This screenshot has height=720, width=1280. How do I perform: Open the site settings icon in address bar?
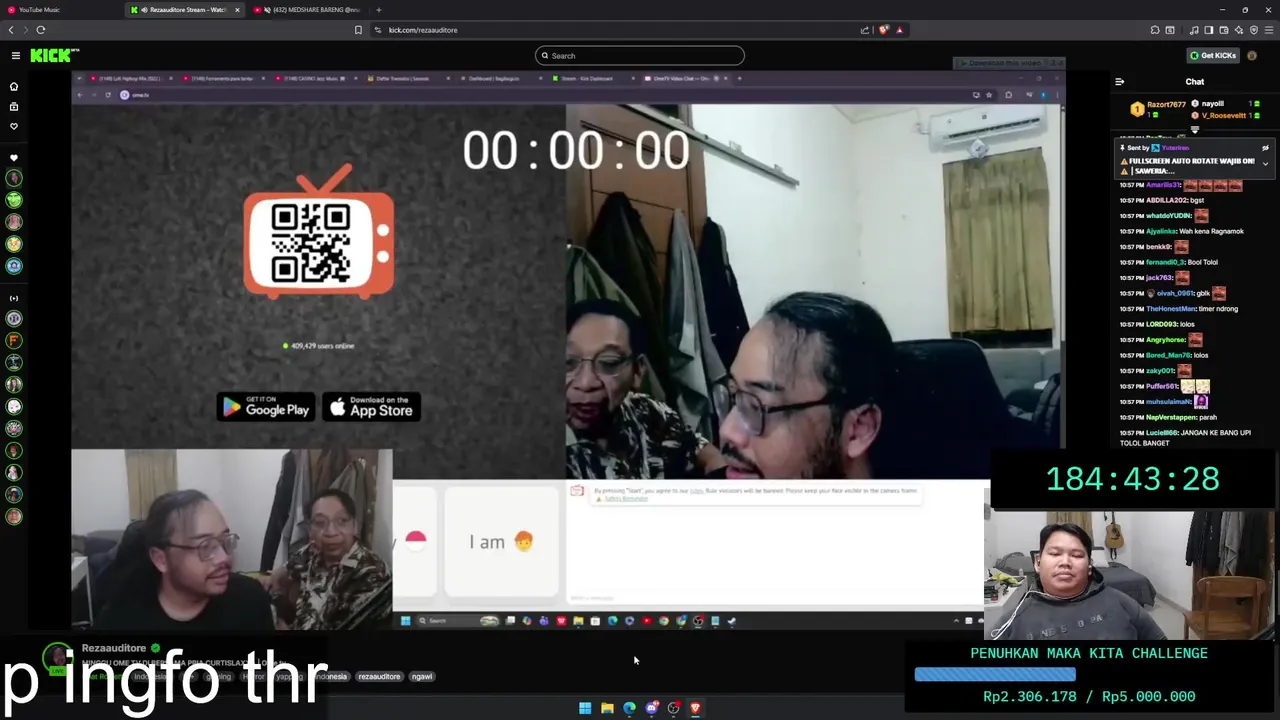pyautogui.click(x=378, y=30)
